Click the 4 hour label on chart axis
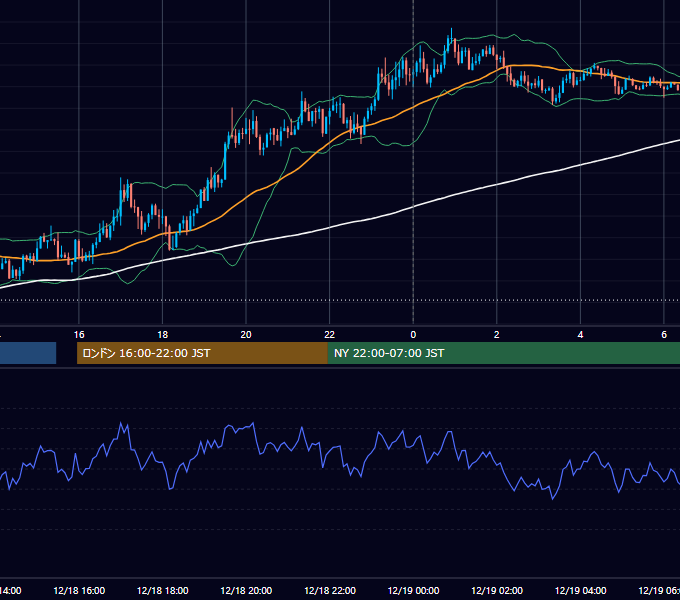 click(x=580, y=335)
